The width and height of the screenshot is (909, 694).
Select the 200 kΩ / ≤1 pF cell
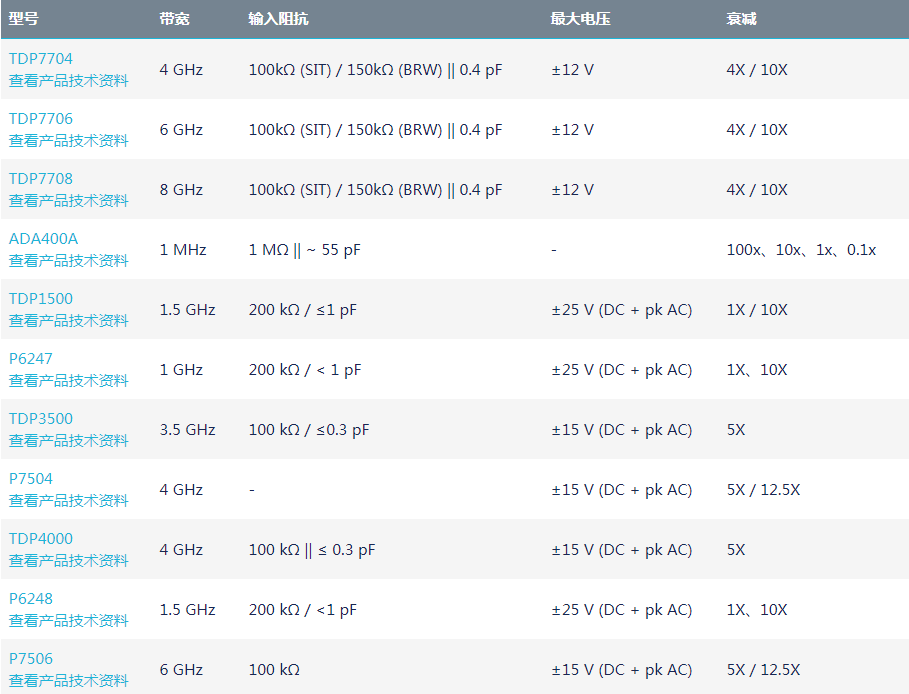coord(303,310)
